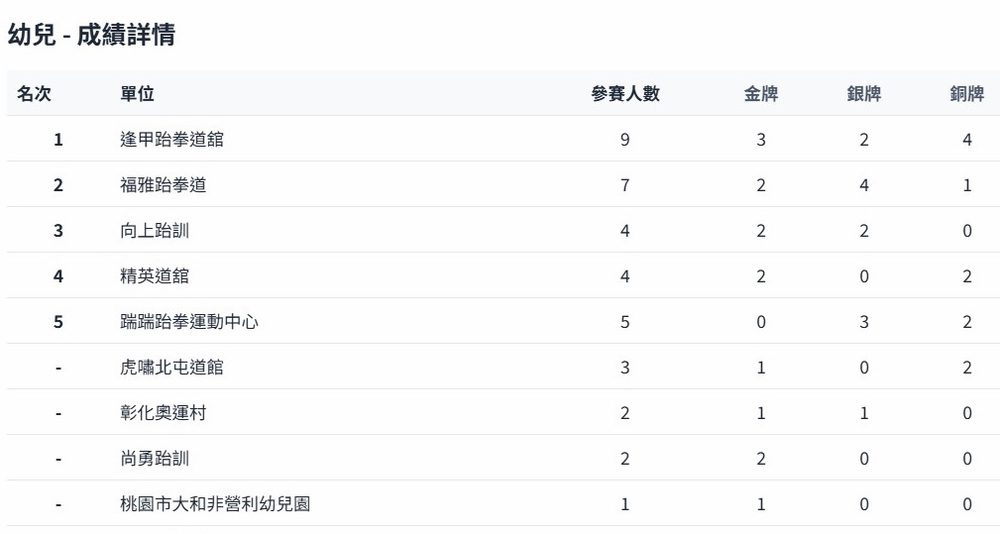This screenshot has width=1000, height=534.
Task: Select the 尚勇跆訓 entry
Action: tap(154, 459)
